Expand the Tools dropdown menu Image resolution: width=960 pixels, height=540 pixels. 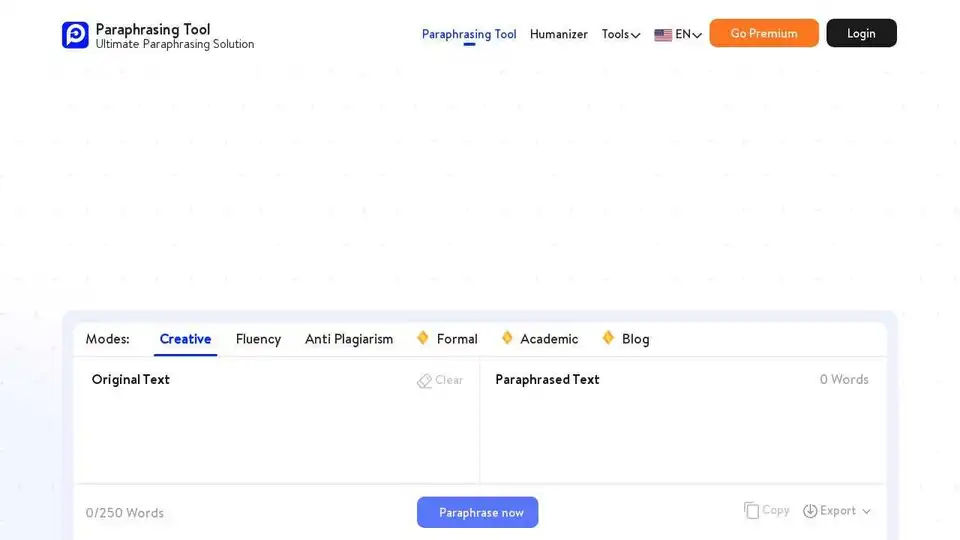(x=621, y=34)
